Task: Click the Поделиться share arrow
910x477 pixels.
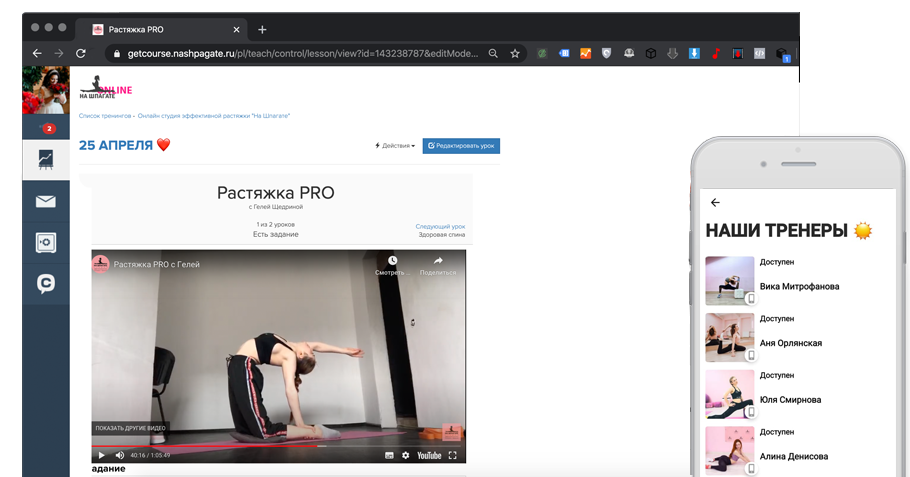Action: [438, 261]
